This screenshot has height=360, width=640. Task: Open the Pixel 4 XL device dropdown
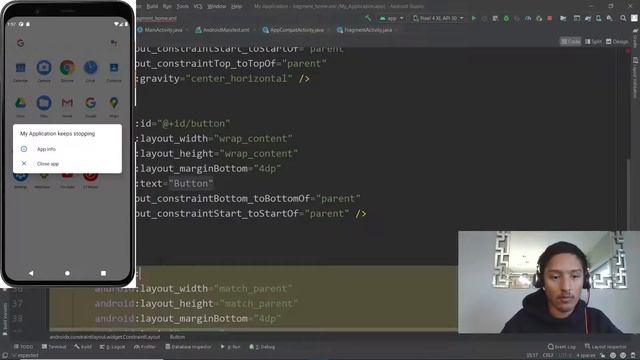click(438, 18)
